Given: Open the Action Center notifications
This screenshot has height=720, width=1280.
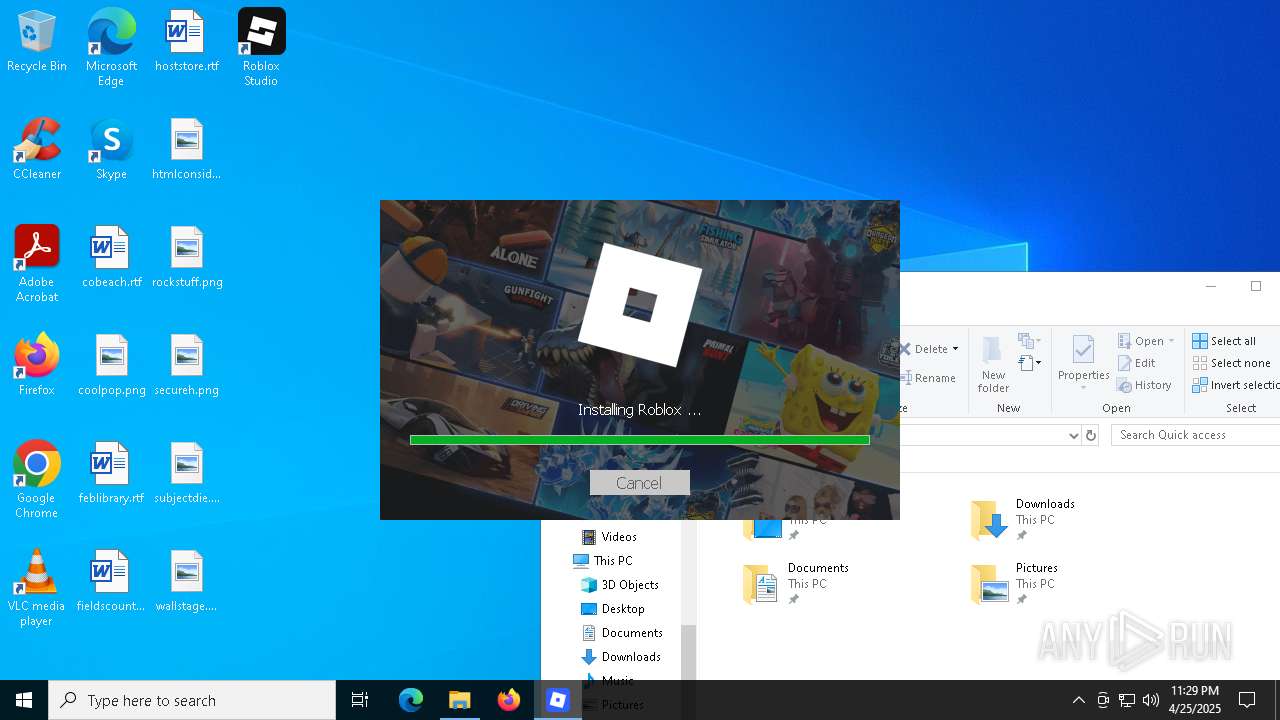Looking at the screenshot, I should [x=1247, y=700].
